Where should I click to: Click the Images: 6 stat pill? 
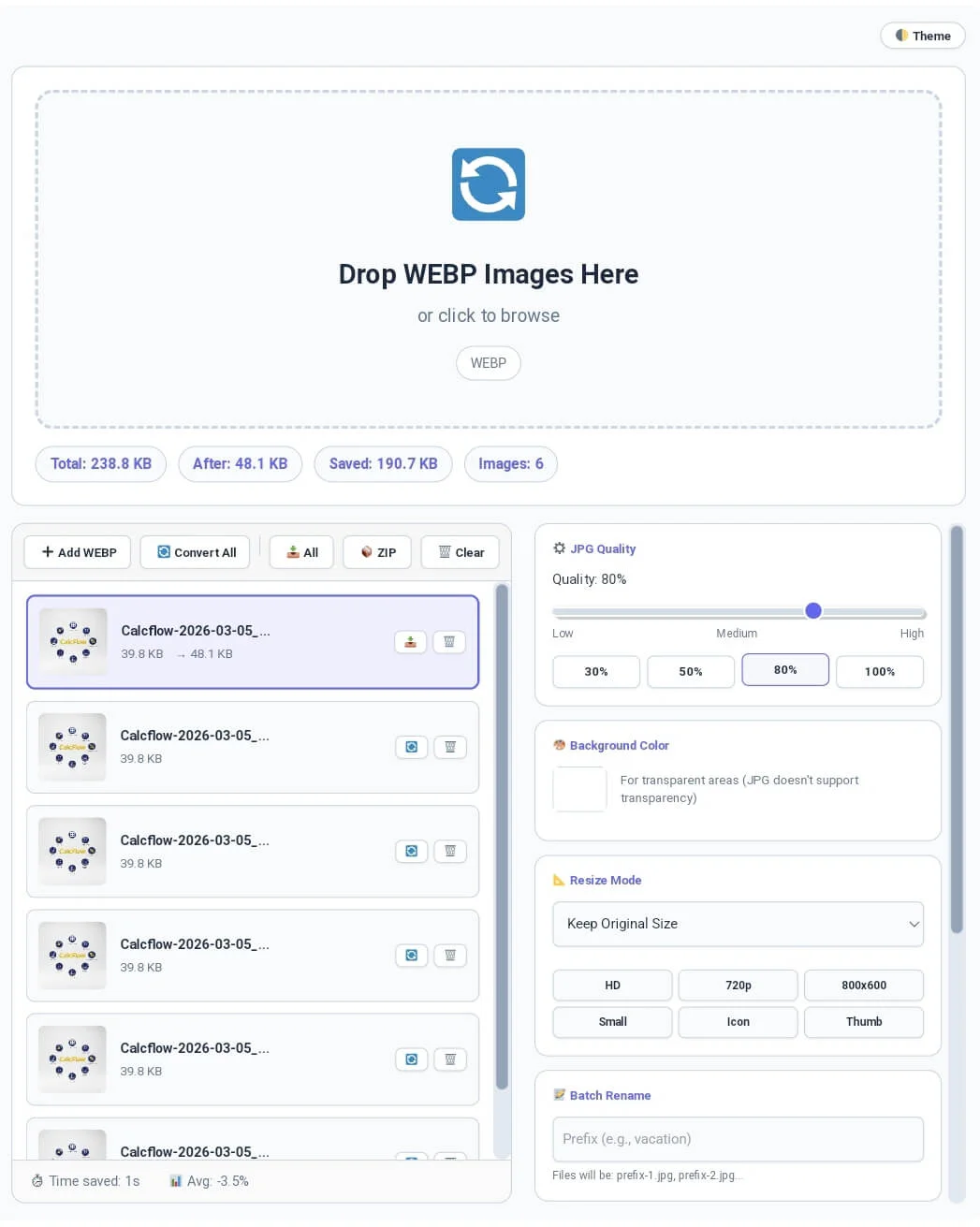click(510, 463)
